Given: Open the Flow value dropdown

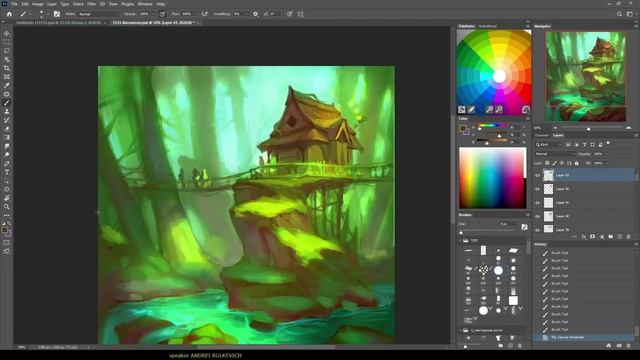Looking at the screenshot, I should pyautogui.click(x=195, y=14).
